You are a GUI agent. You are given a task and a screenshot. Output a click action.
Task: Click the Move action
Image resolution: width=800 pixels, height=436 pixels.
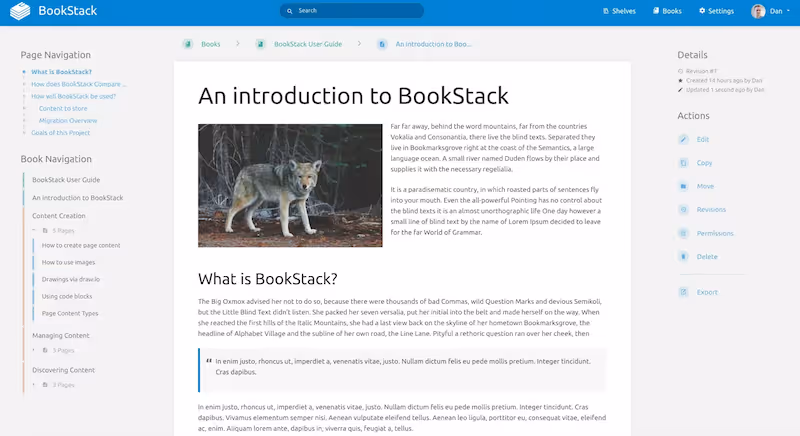[705, 186]
